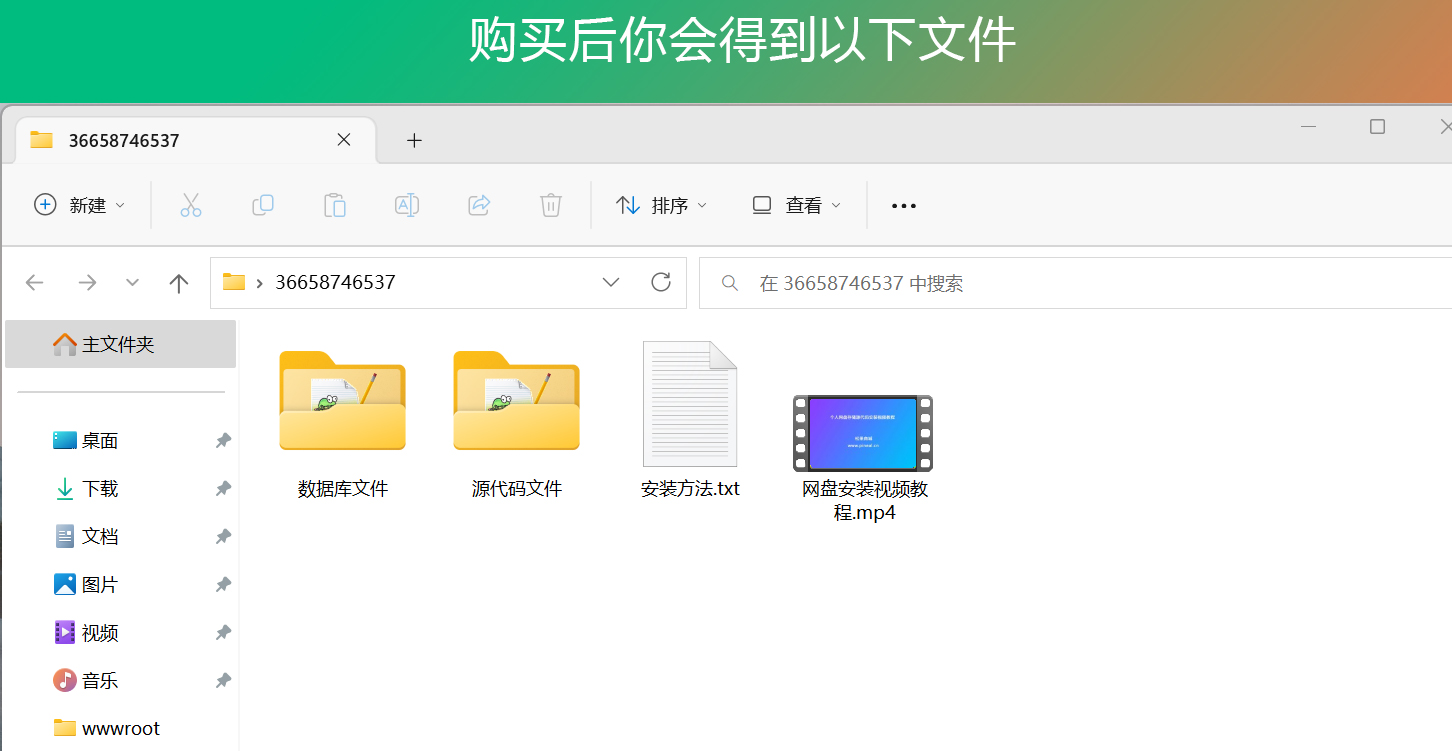Add a new tab with plus button

[414, 140]
